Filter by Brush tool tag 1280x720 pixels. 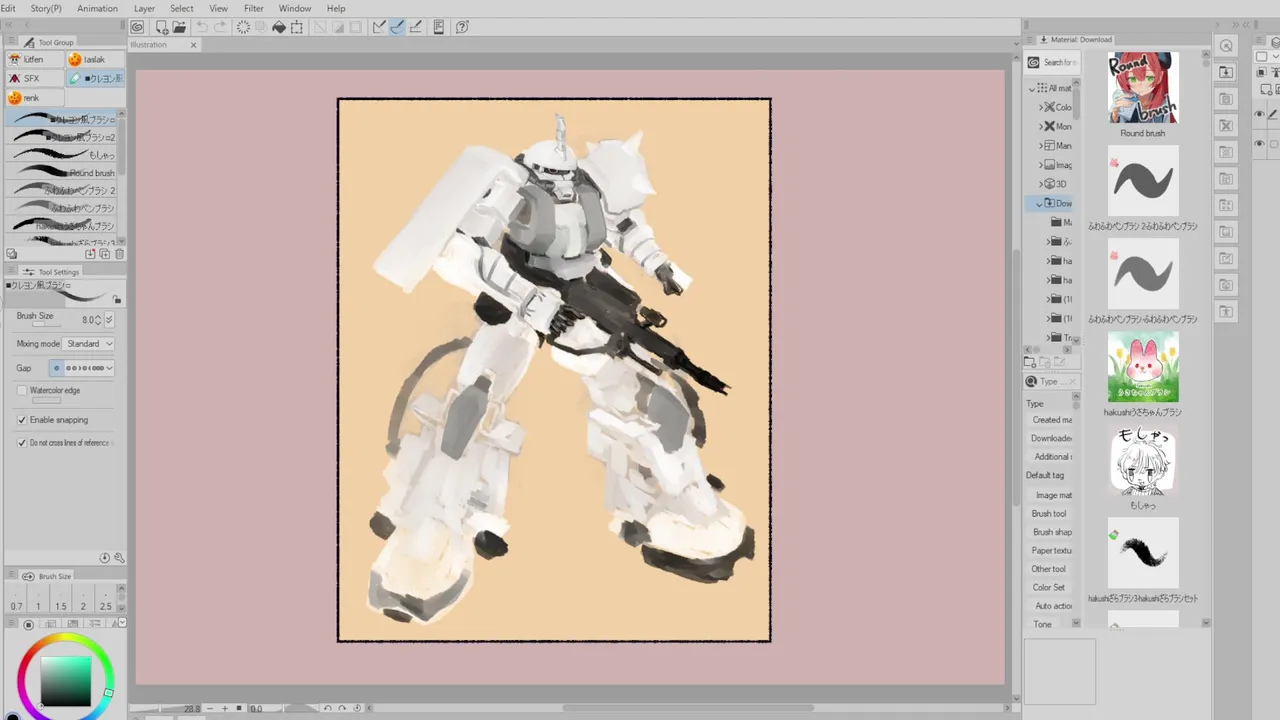(x=1049, y=514)
